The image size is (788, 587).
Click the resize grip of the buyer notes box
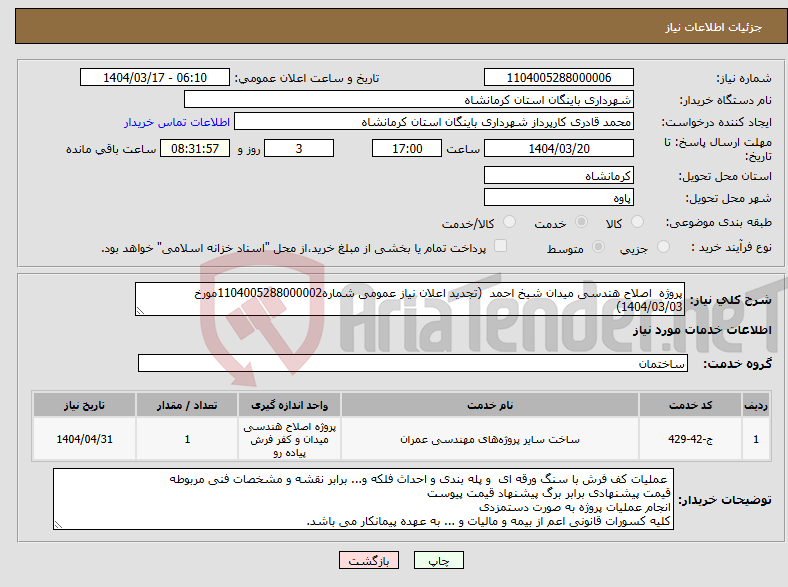pyautogui.click(x=58, y=525)
